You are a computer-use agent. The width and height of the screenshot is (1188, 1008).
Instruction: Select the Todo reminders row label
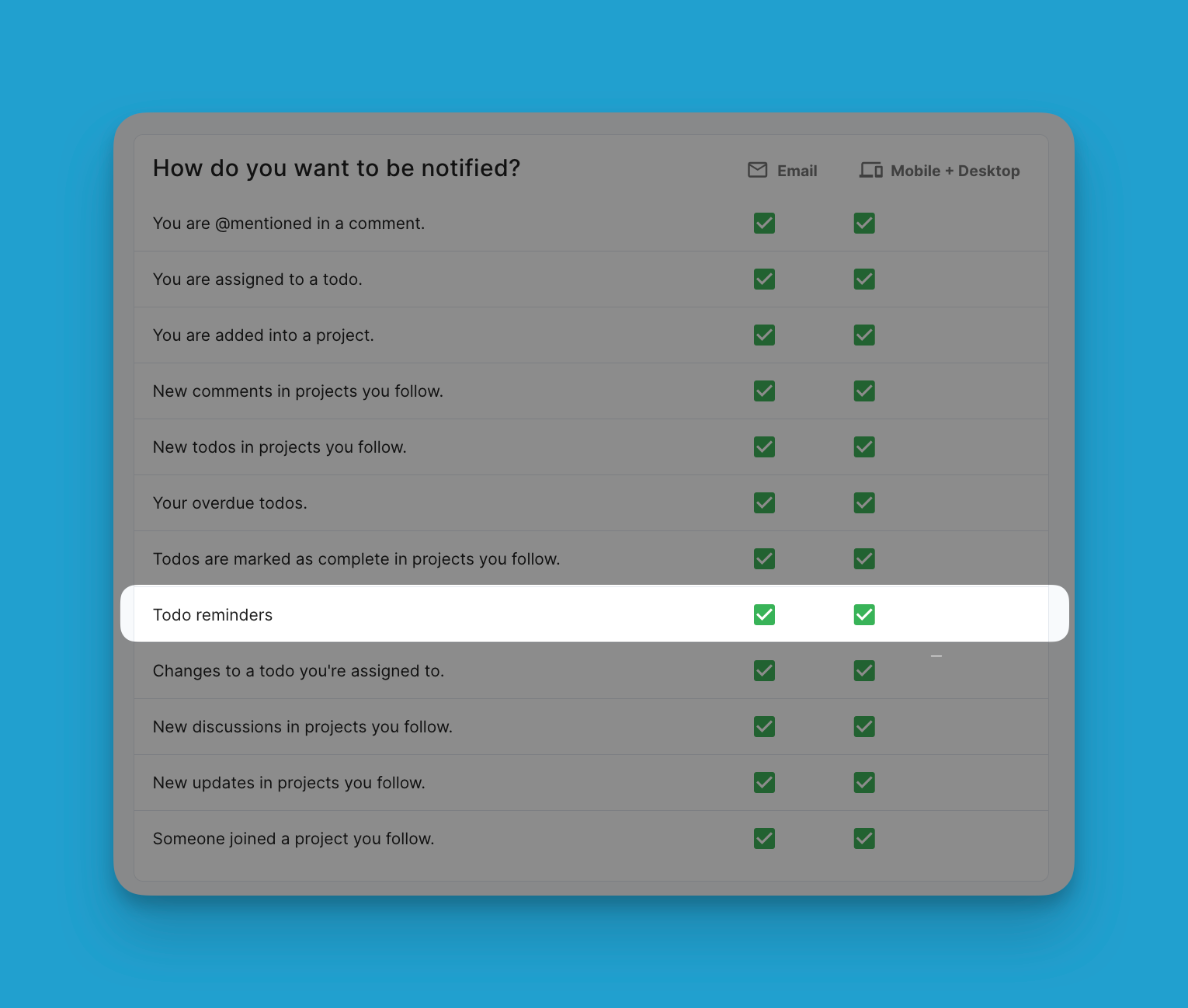(212, 615)
